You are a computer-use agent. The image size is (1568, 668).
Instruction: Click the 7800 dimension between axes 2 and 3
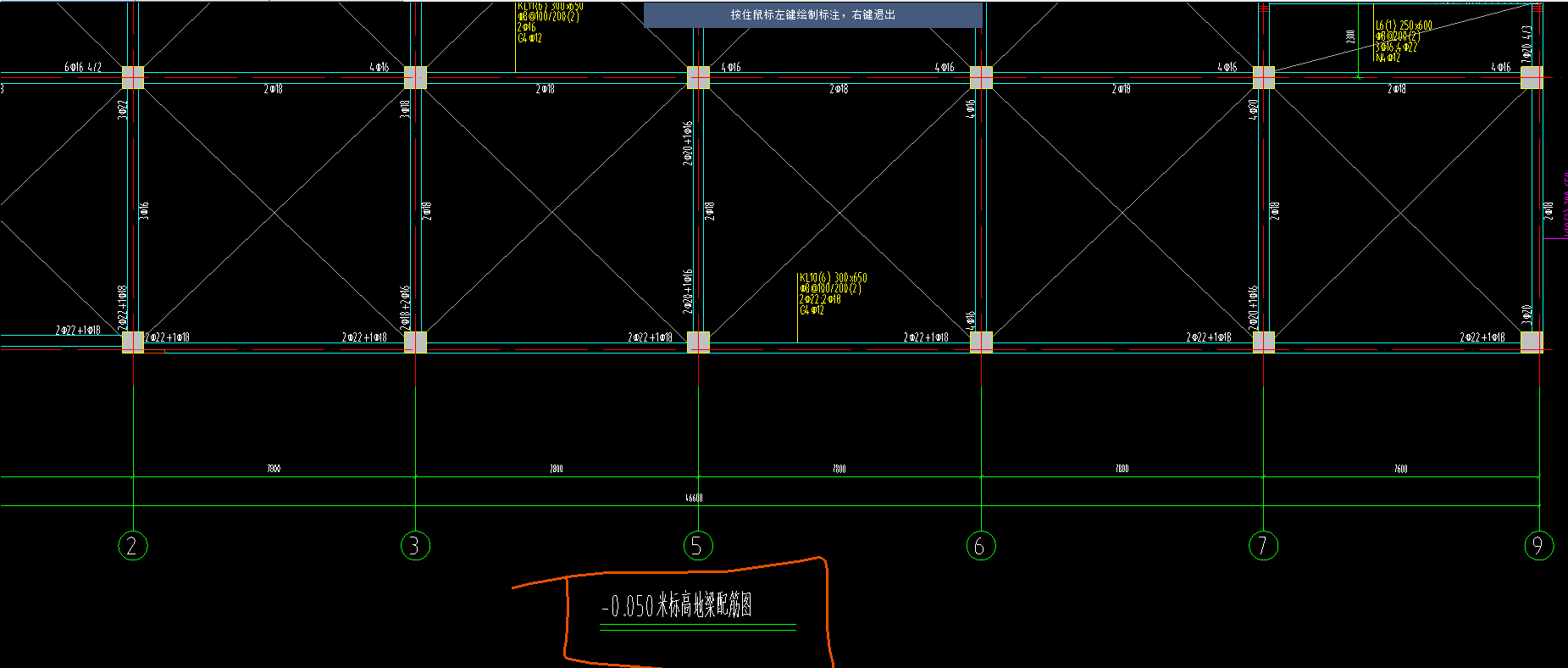[273, 469]
